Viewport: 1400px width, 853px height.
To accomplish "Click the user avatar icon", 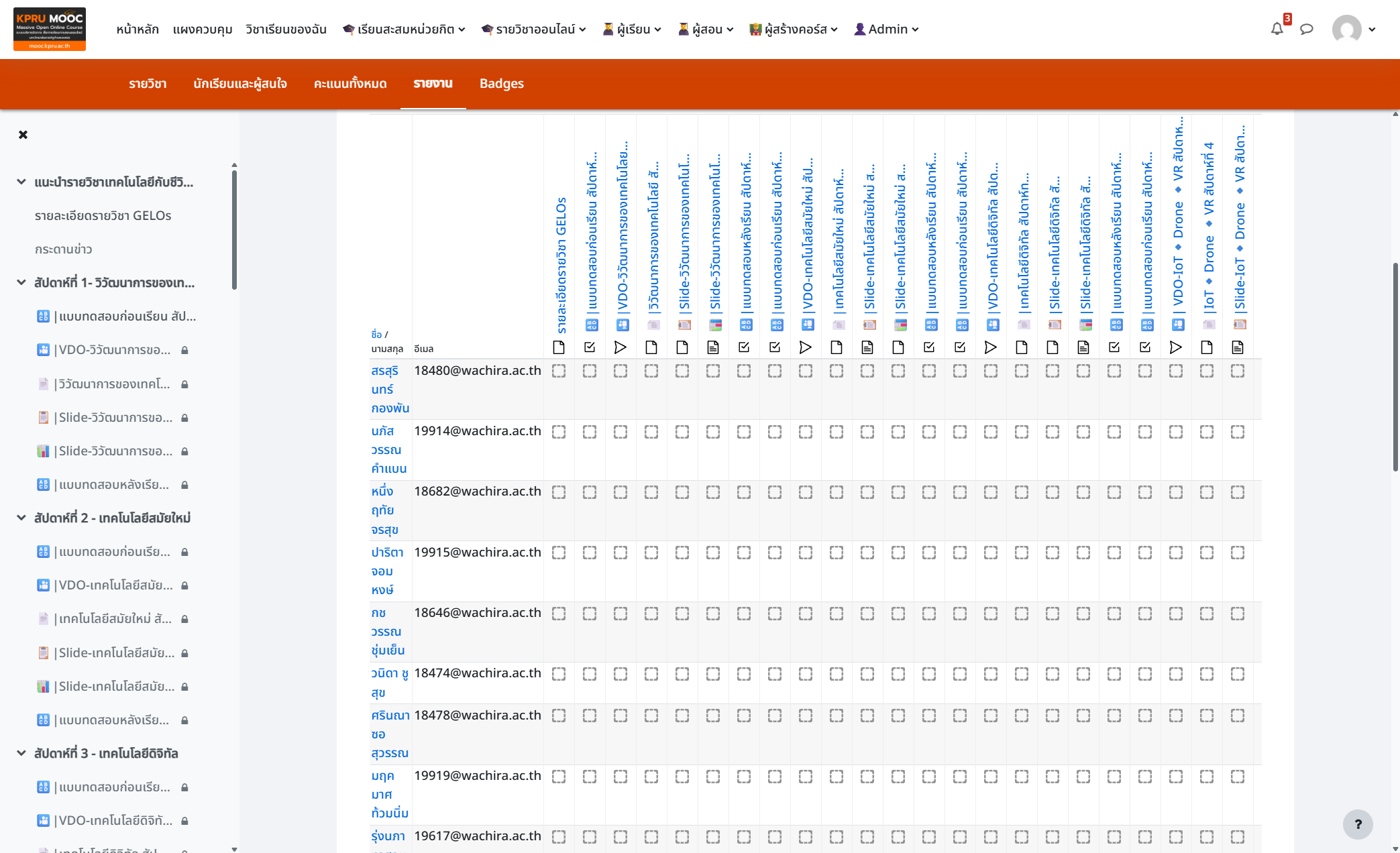I will pos(1346,29).
